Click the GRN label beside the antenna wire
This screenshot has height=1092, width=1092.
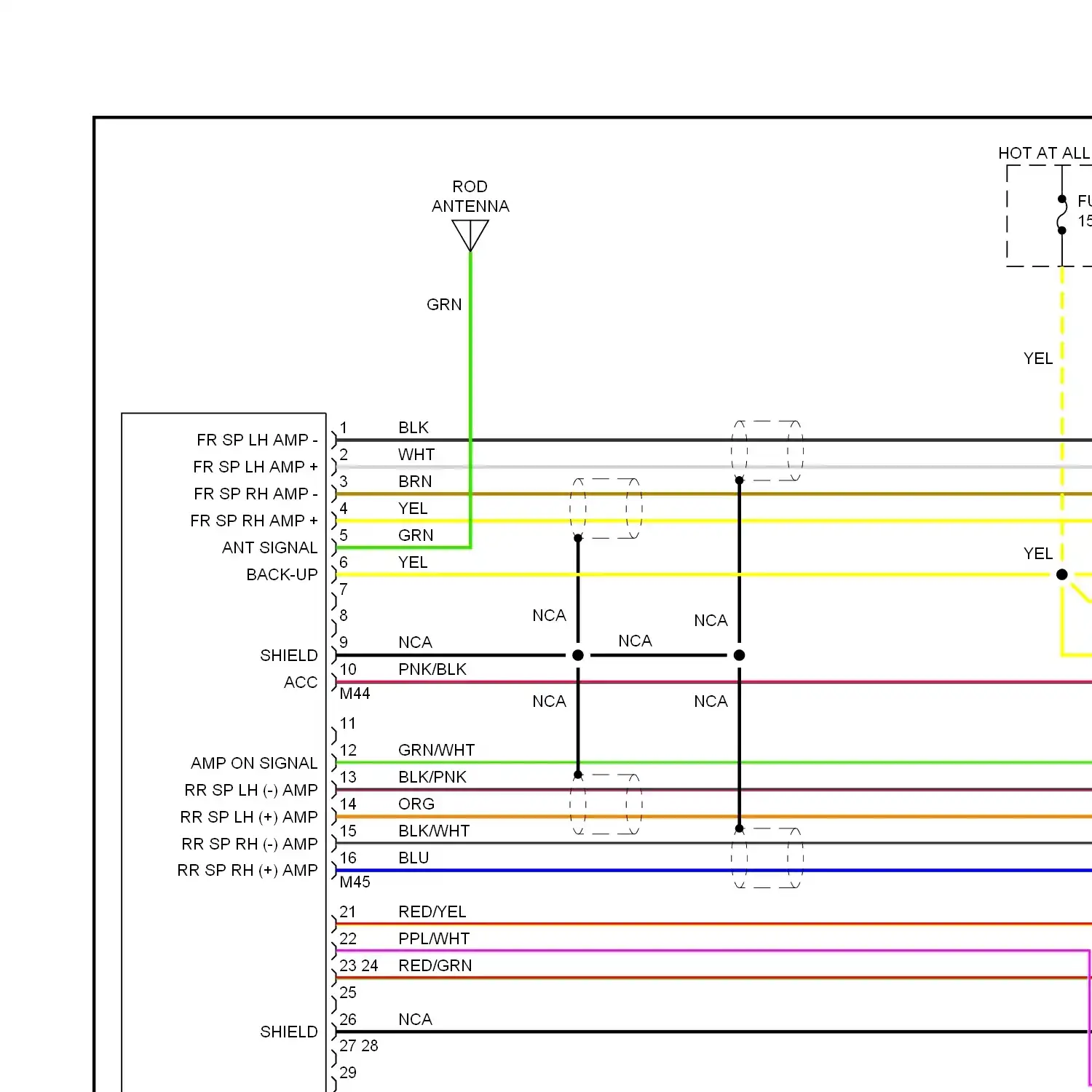(444, 304)
